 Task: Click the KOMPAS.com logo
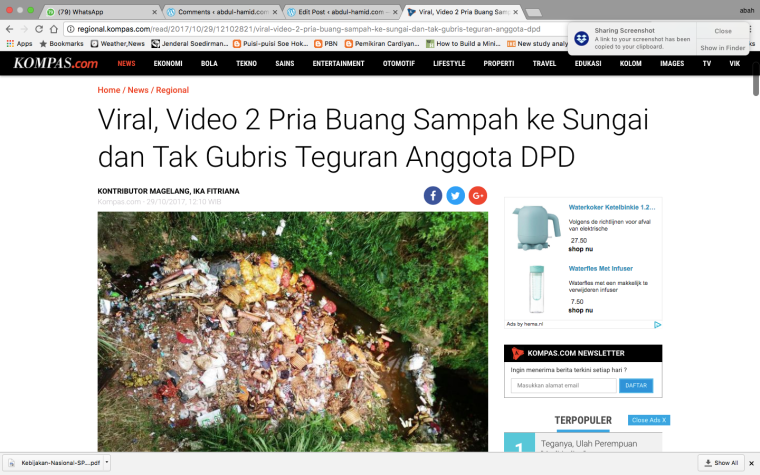[x=55, y=63]
